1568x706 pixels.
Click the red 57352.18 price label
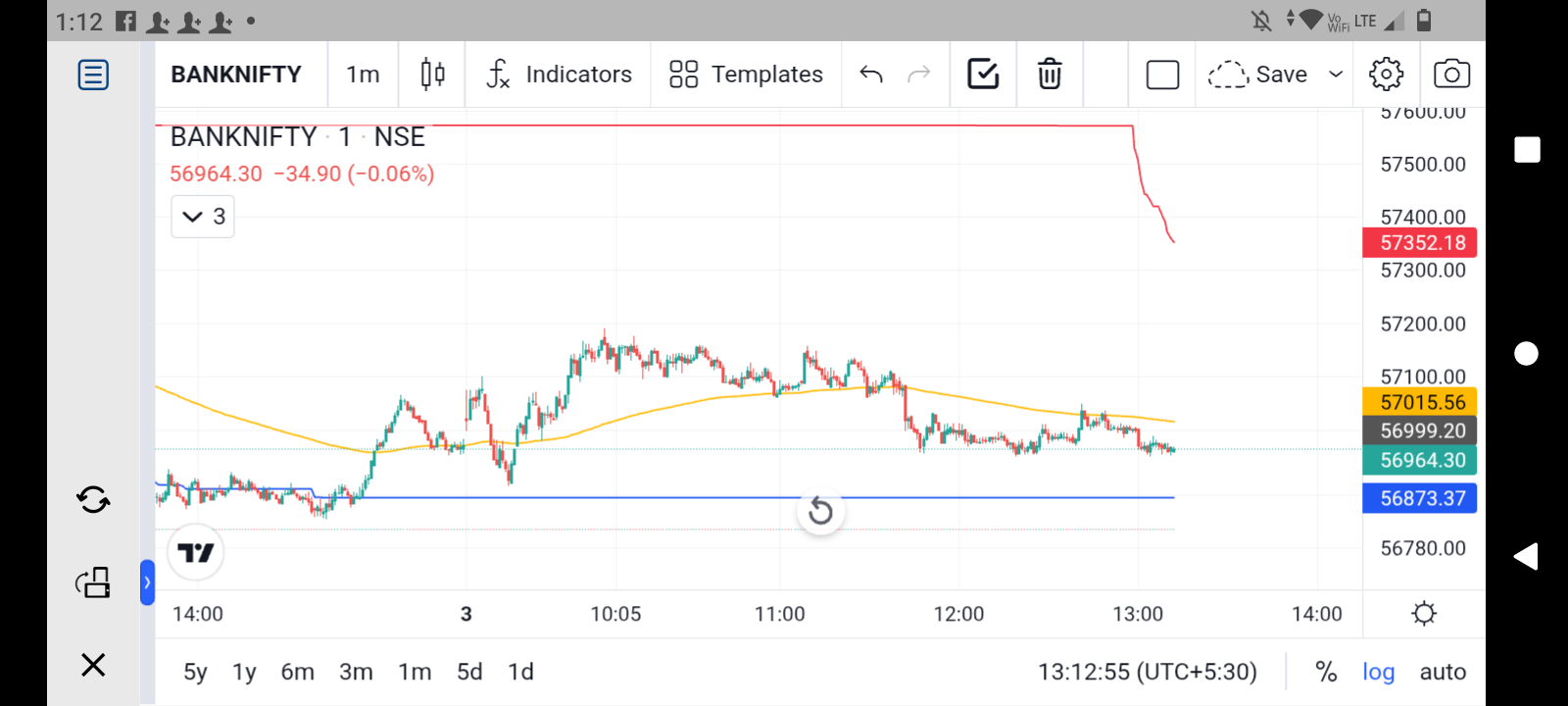(1420, 242)
